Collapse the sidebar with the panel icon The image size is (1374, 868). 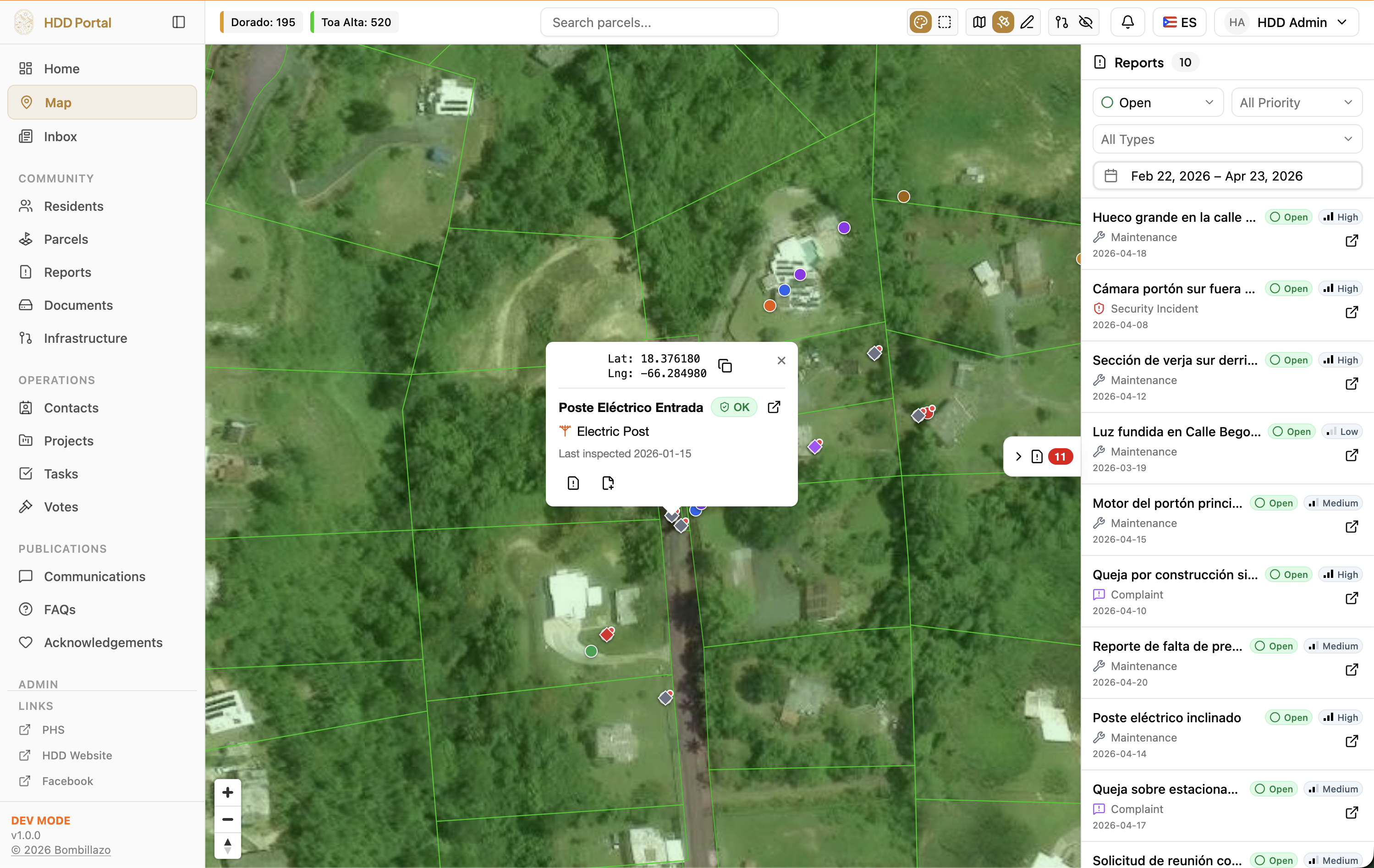179,22
